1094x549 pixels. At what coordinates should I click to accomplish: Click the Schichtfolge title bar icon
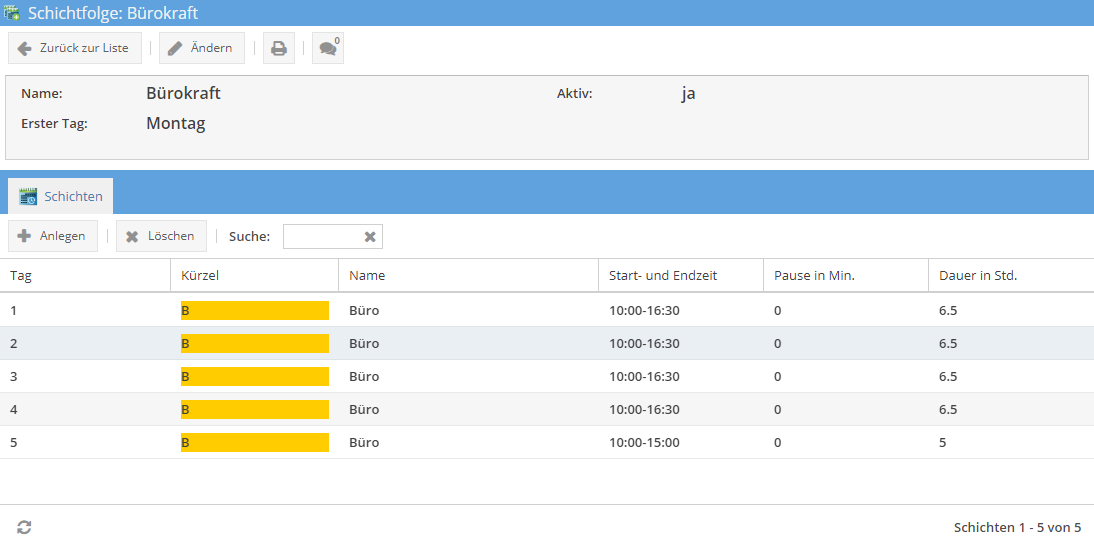(x=13, y=13)
